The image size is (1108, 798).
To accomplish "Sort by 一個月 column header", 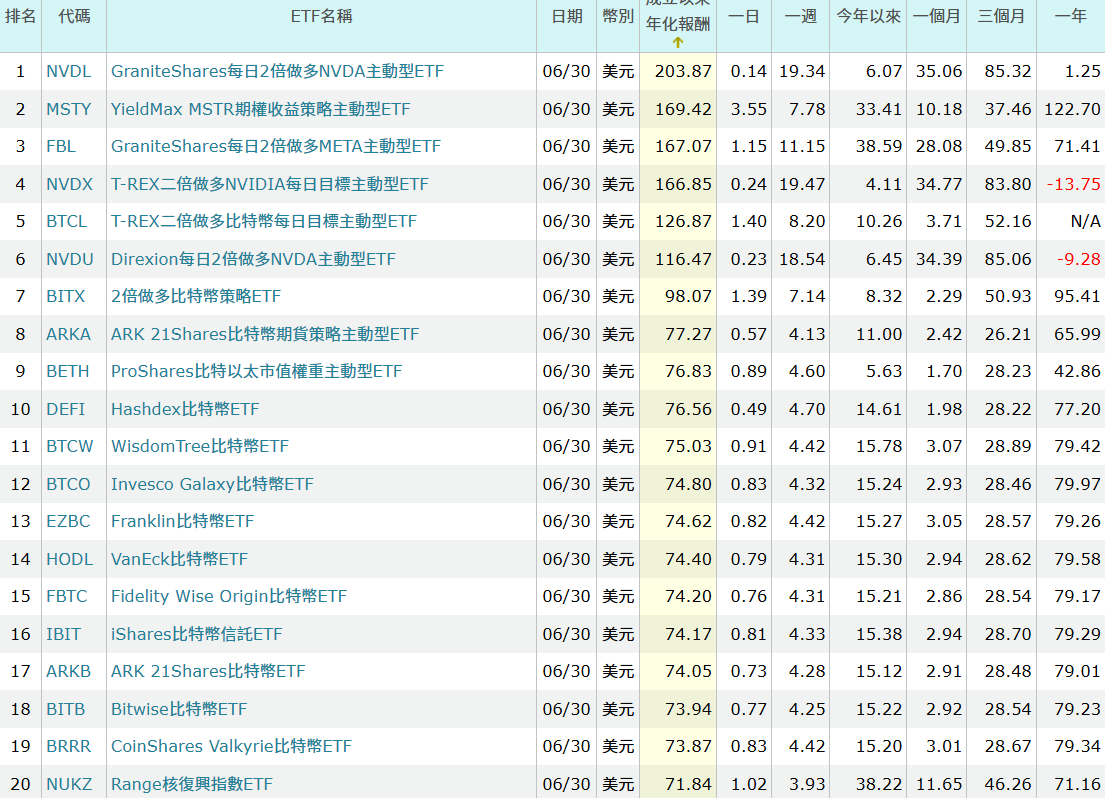I will point(936,16).
